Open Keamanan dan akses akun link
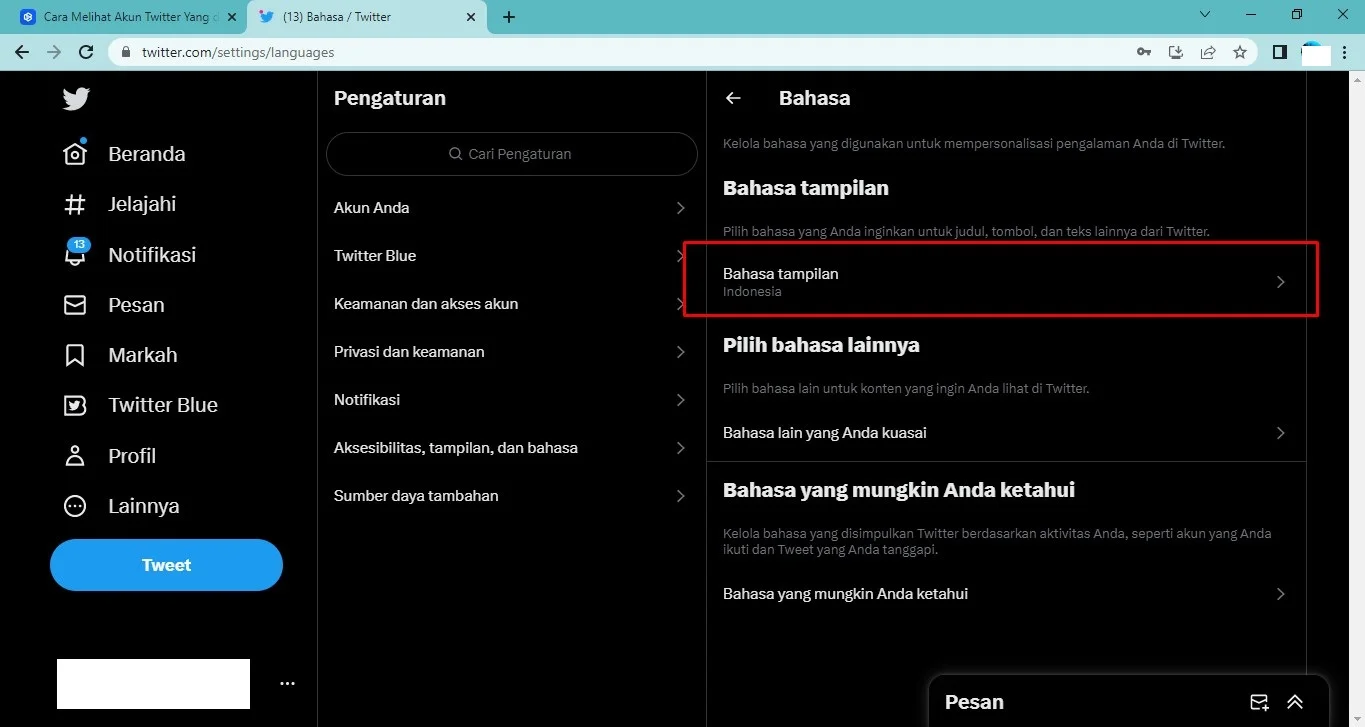The image size is (1365, 727). tap(426, 304)
